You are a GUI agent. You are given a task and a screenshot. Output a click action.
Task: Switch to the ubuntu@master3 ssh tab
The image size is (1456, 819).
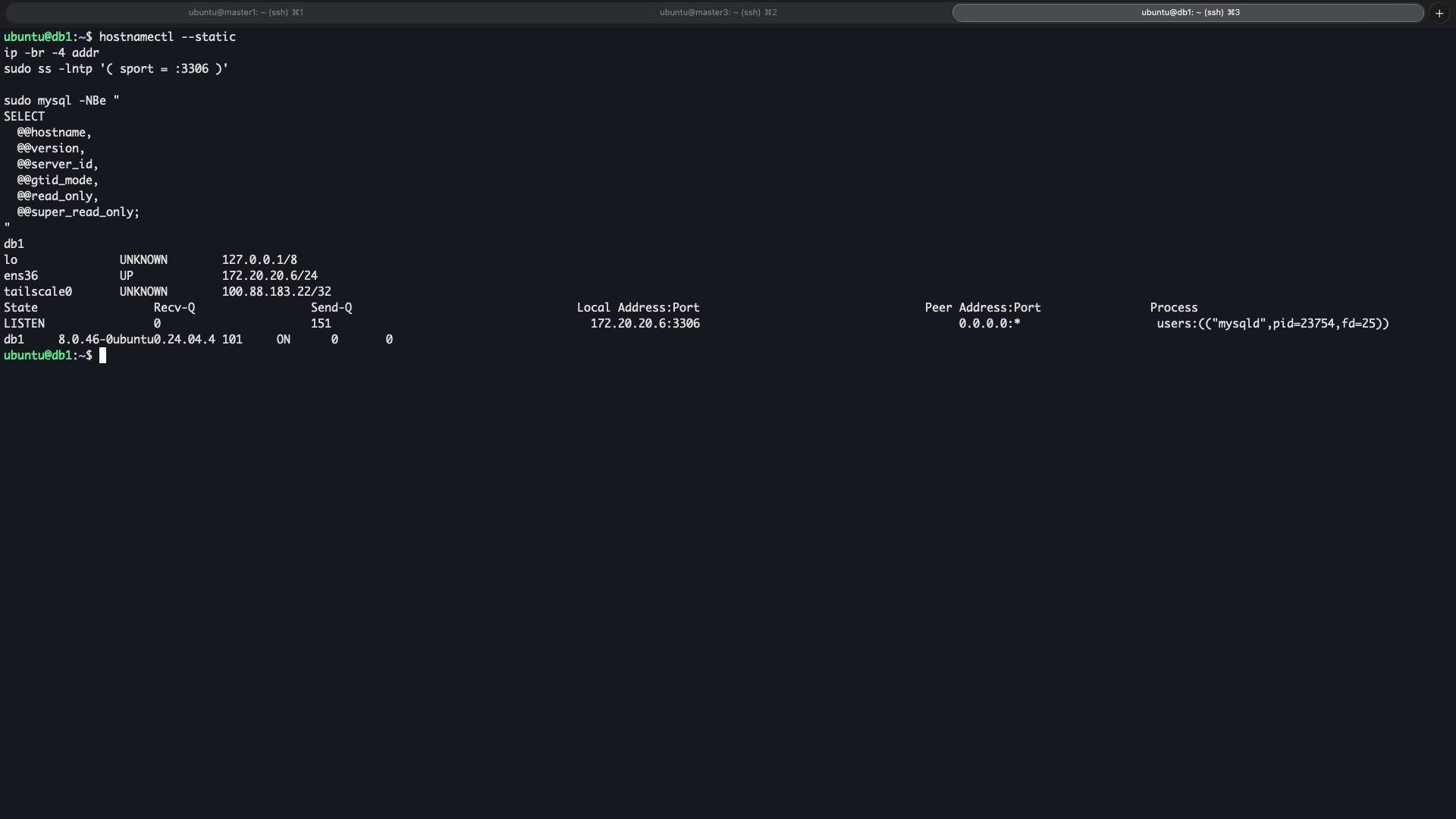(718, 12)
